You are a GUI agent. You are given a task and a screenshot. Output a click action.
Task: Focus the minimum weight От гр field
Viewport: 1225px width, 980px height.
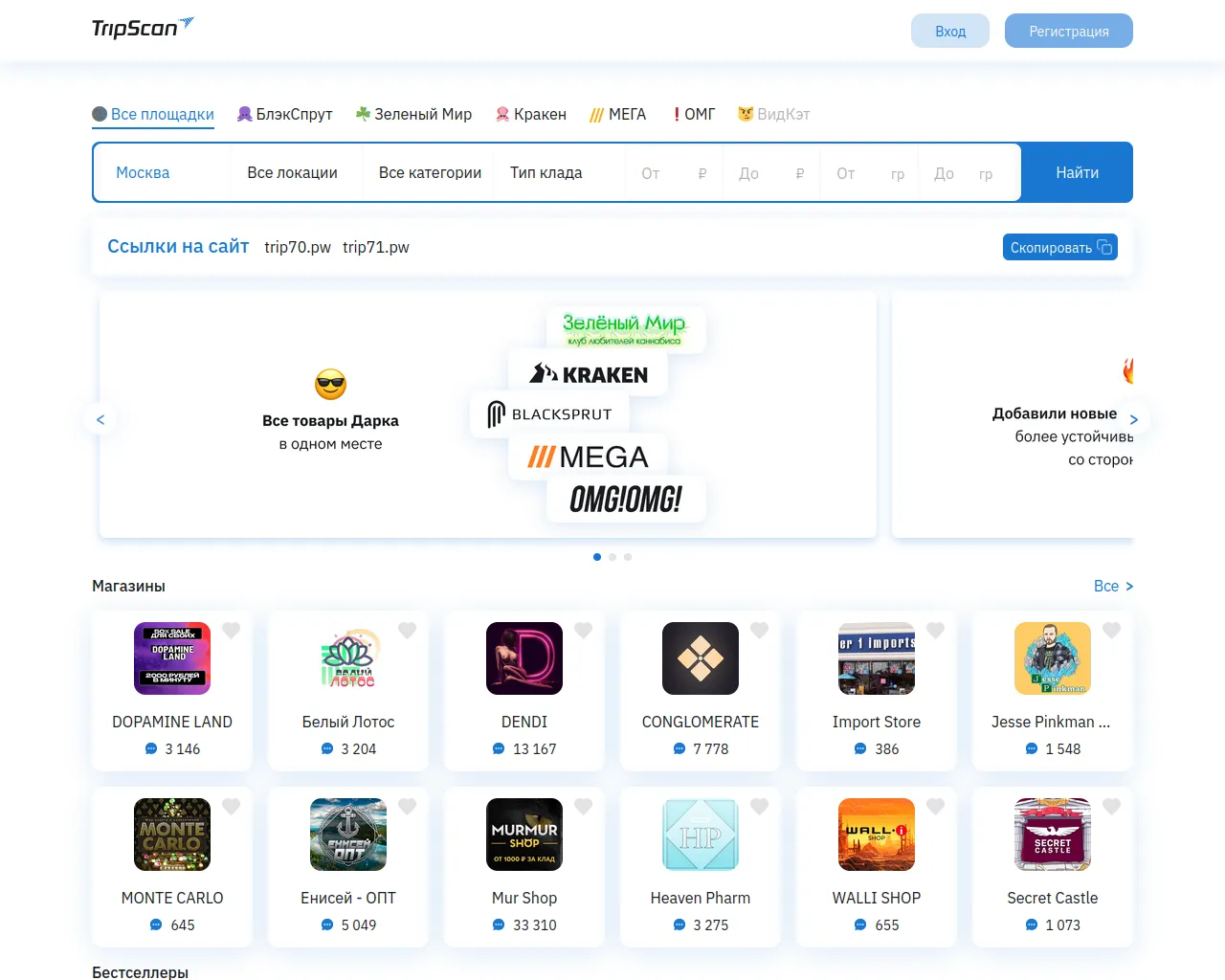click(870, 173)
